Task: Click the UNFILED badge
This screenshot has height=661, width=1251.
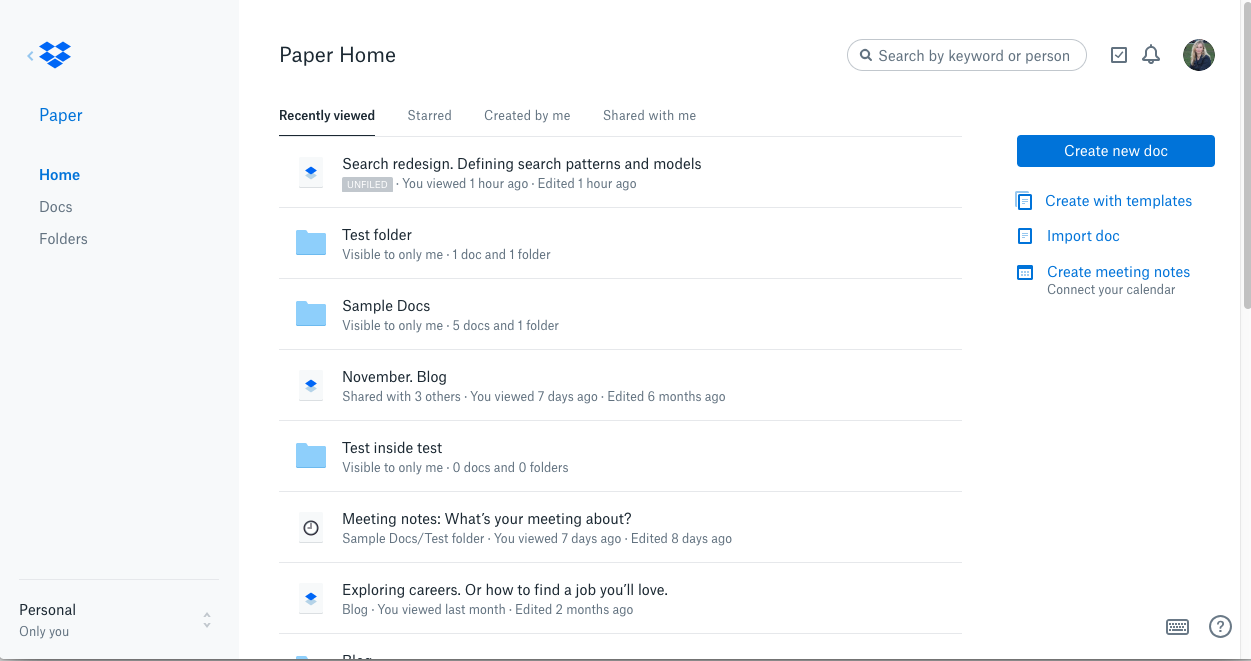Action: pyautogui.click(x=367, y=184)
